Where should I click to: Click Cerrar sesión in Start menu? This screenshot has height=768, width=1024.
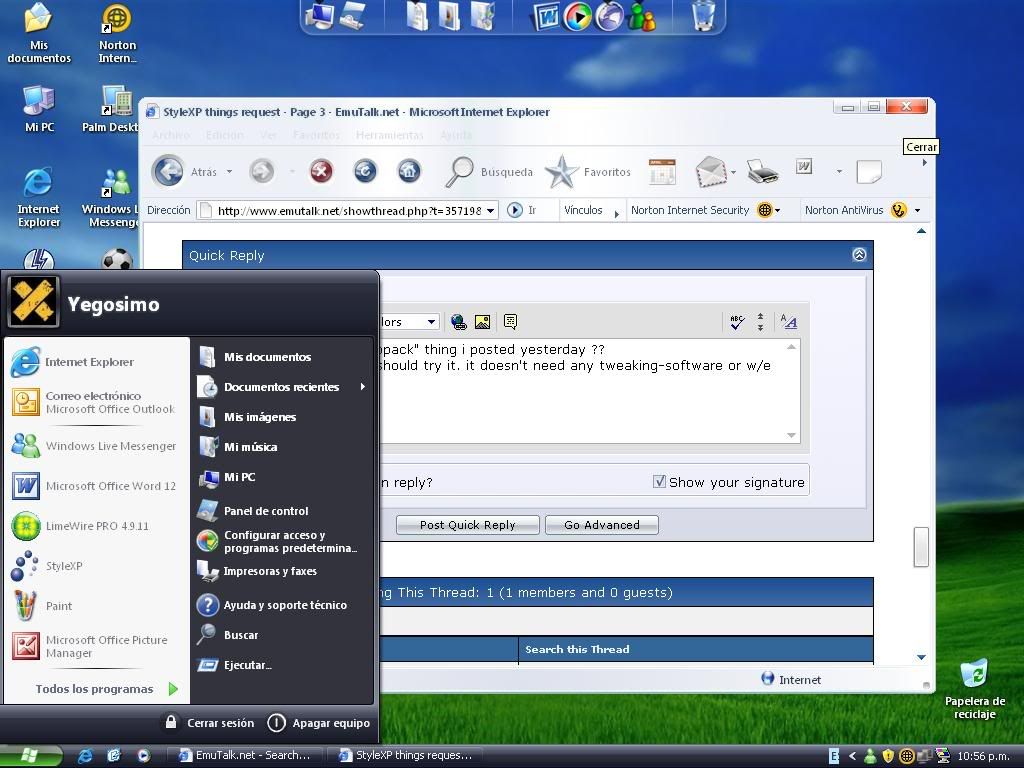[208, 723]
